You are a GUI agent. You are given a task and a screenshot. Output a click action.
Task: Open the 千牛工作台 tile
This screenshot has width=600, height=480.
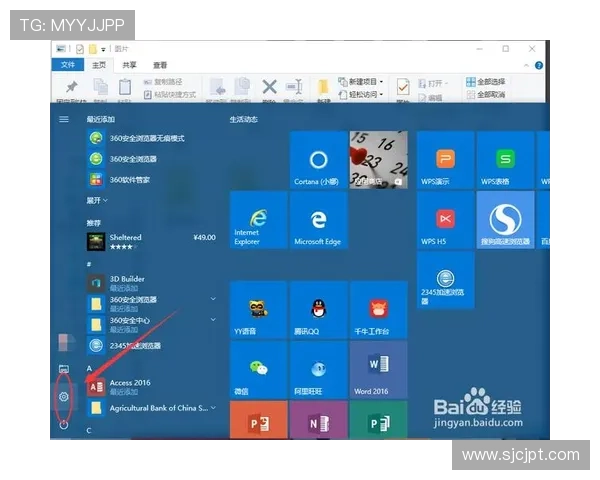378,310
